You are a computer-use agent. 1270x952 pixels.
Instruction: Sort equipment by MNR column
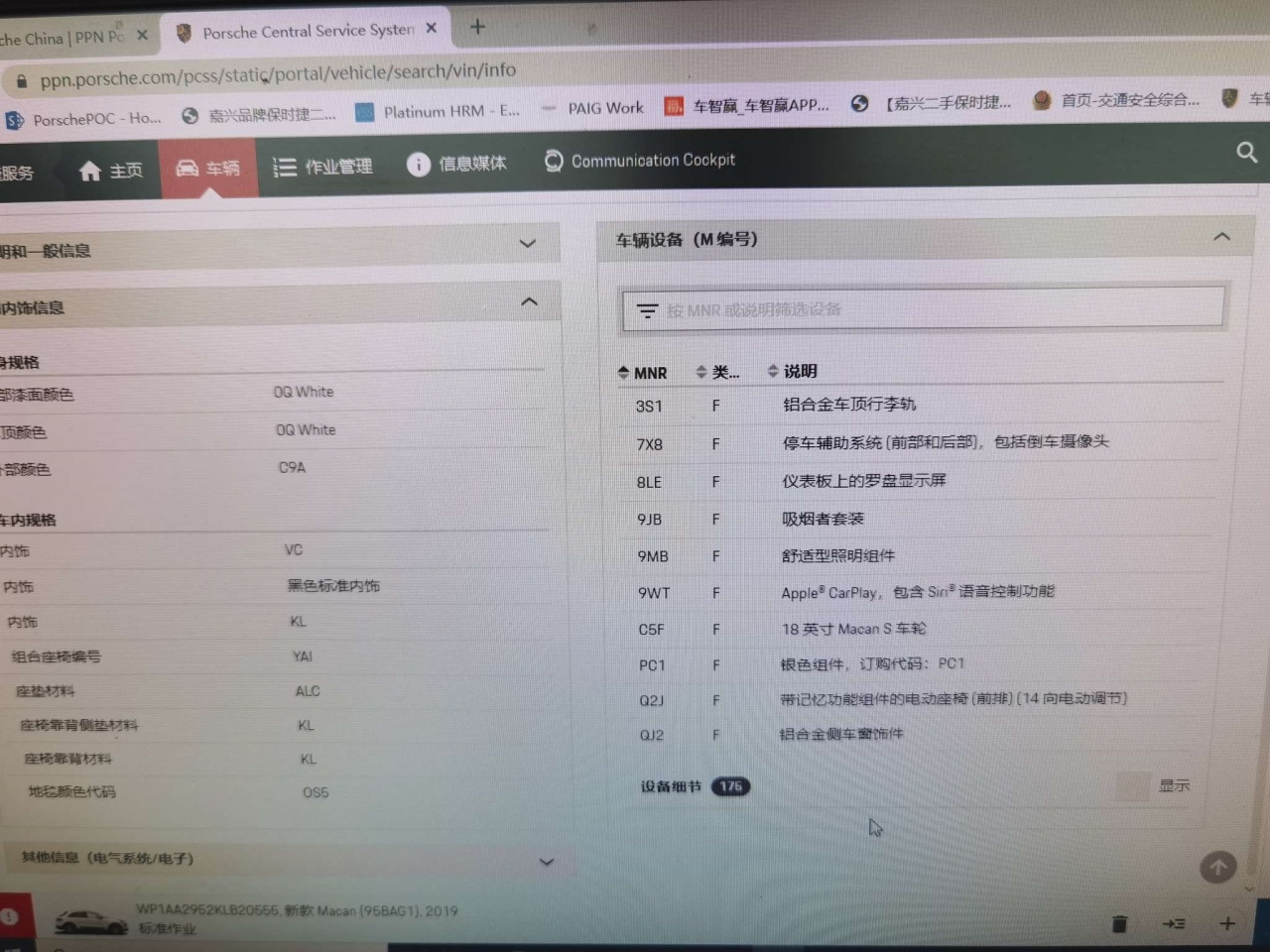click(x=642, y=373)
